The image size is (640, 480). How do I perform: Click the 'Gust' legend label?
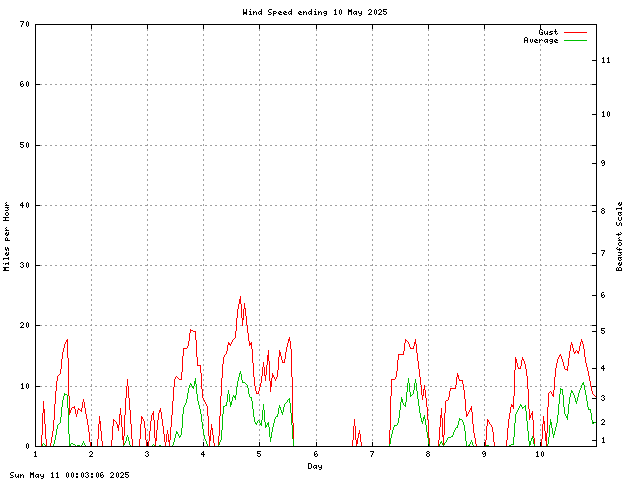[x=548, y=32]
